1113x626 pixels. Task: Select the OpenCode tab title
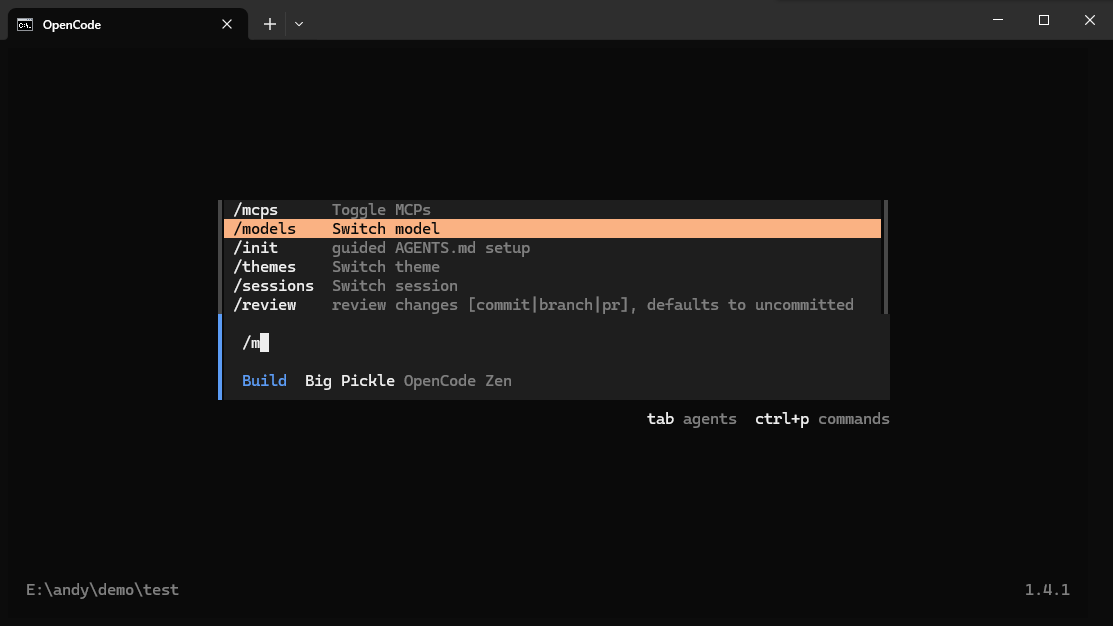(72, 25)
